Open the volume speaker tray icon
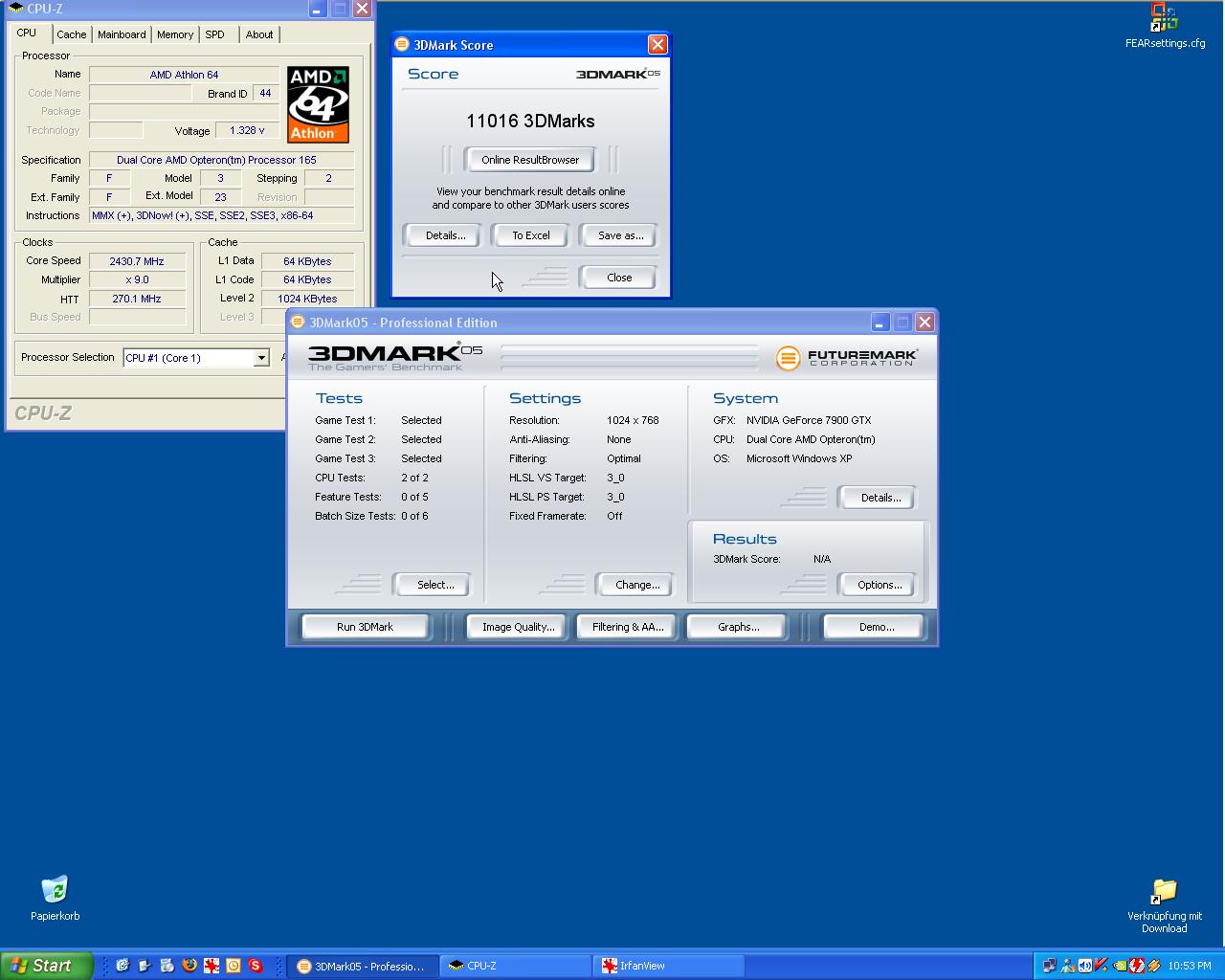Screen dimensions: 1225x980 (1085, 966)
